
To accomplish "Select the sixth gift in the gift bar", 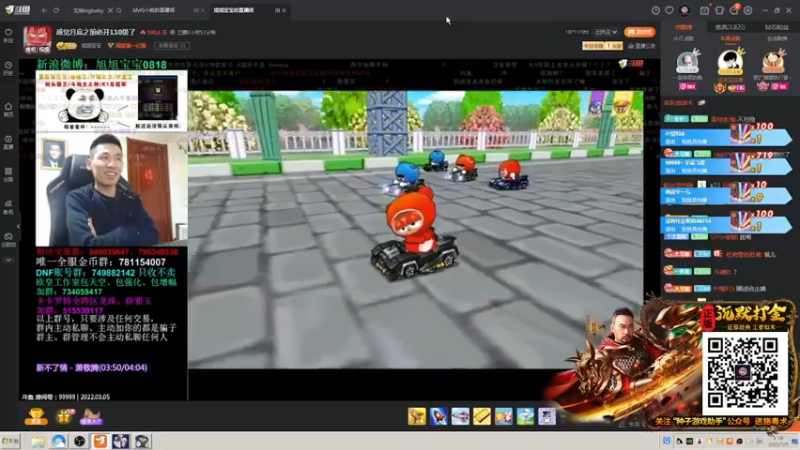I will [525, 416].
